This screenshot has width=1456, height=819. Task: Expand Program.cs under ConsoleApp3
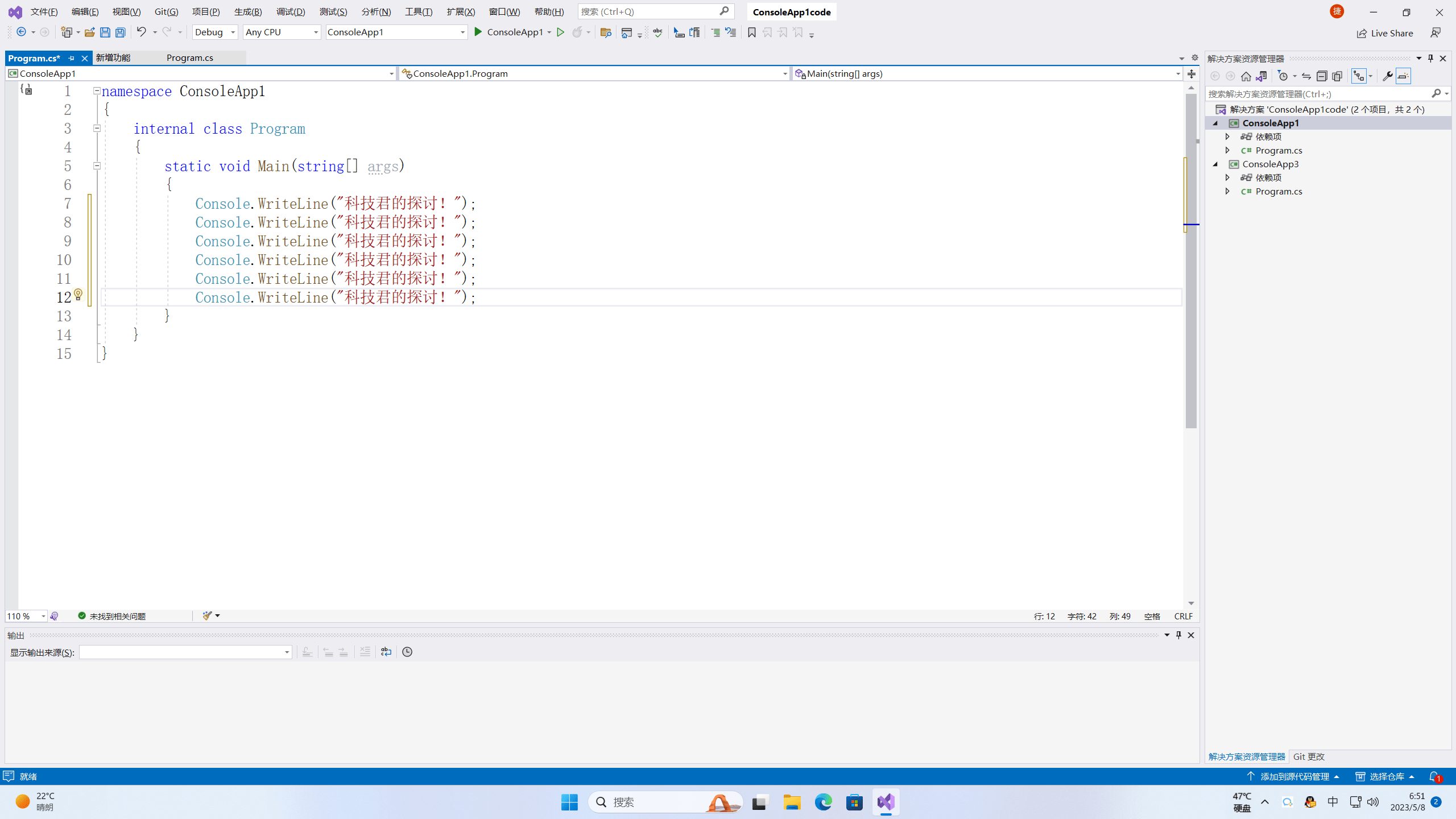coord(1227,191)
